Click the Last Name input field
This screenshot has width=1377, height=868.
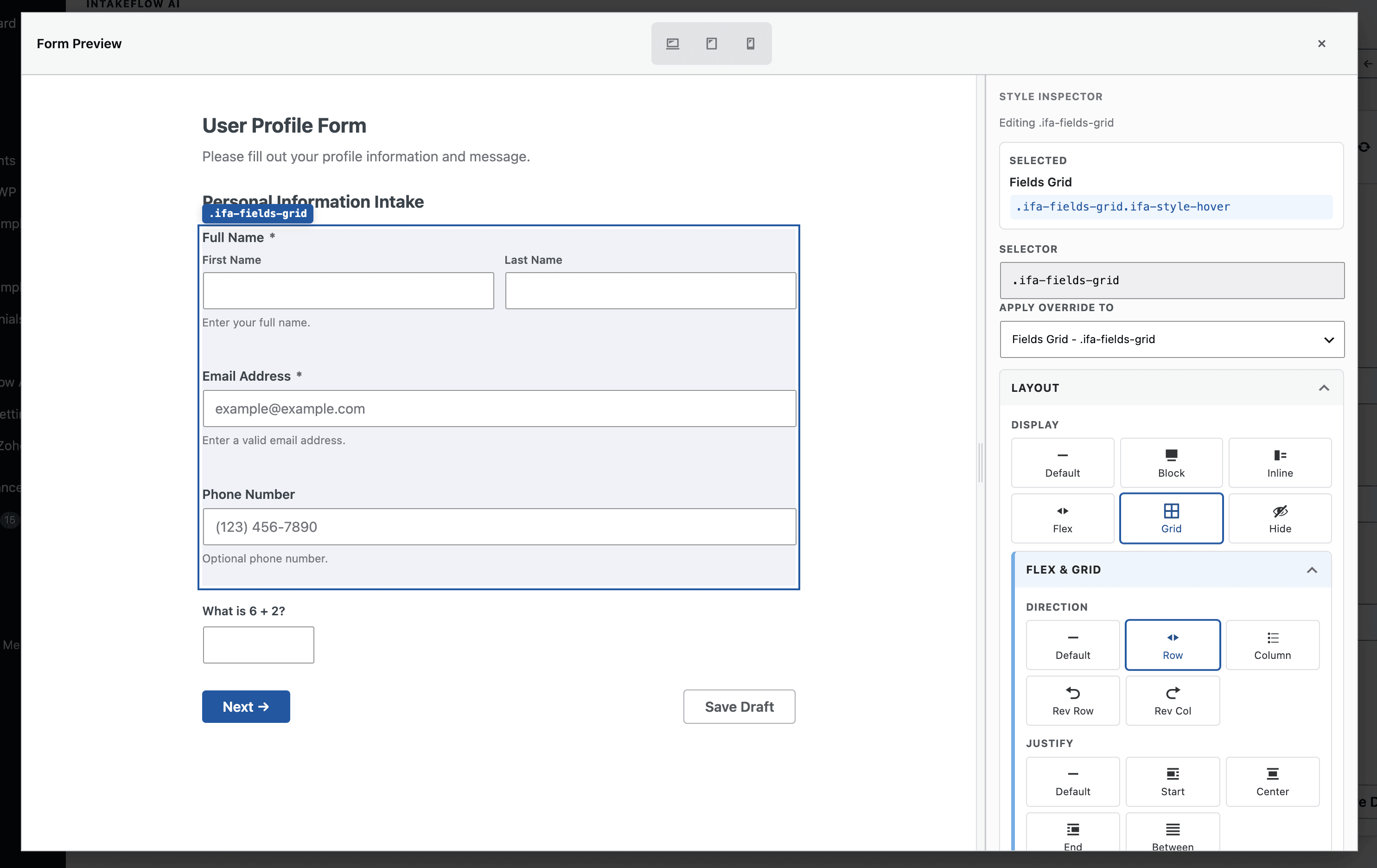(650, 290)
